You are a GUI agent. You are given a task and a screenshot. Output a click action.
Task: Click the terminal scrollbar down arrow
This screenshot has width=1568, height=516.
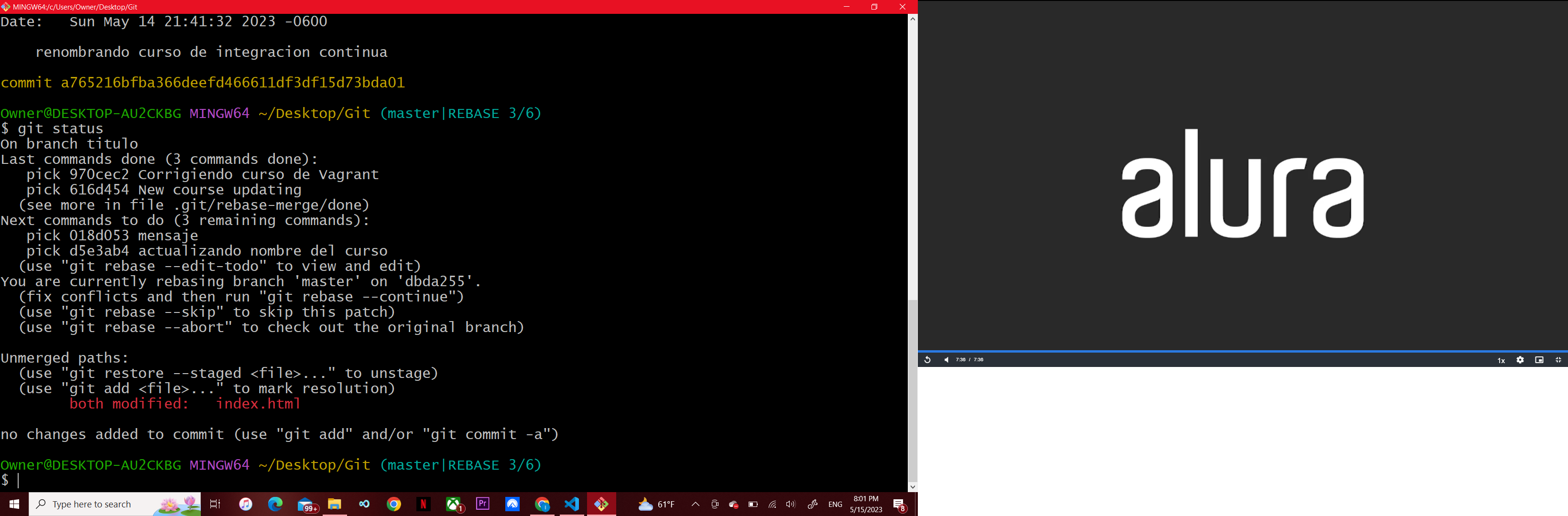point(913,487)
